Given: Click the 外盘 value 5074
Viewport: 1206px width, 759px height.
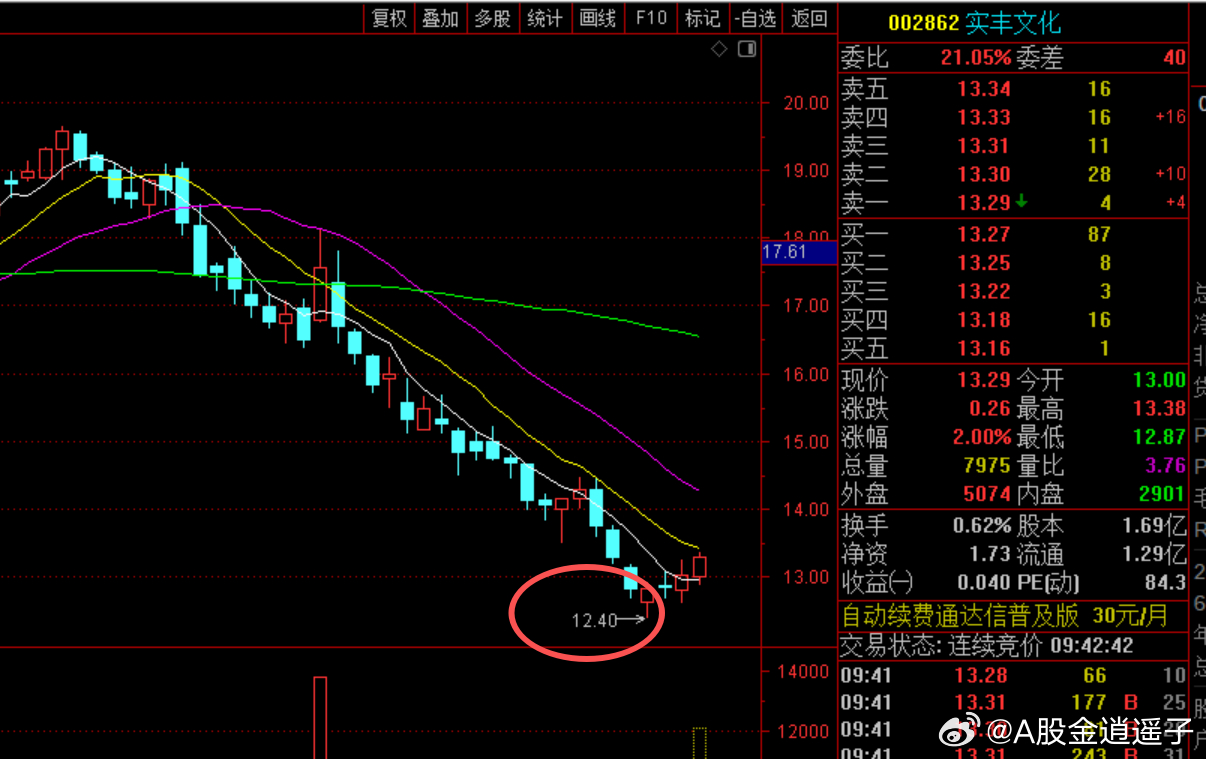Looking at the screenshot, I should tap(988, 494).
